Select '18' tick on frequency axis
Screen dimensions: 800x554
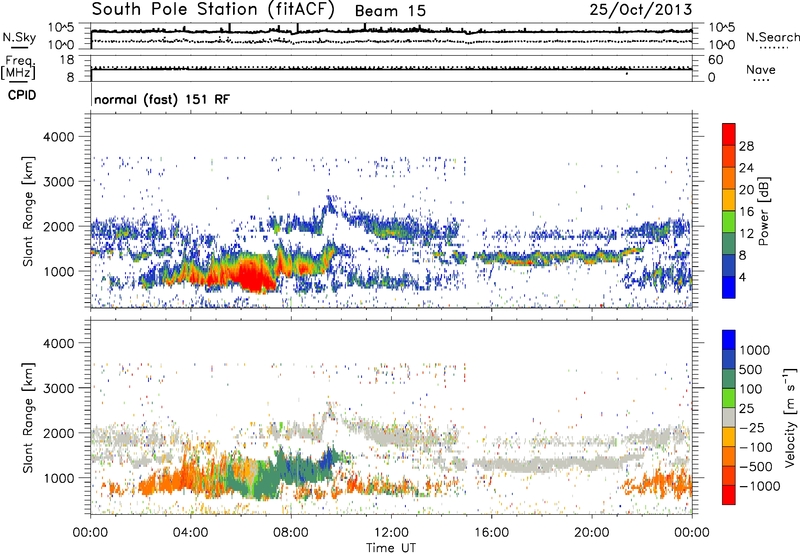[67, 60]
